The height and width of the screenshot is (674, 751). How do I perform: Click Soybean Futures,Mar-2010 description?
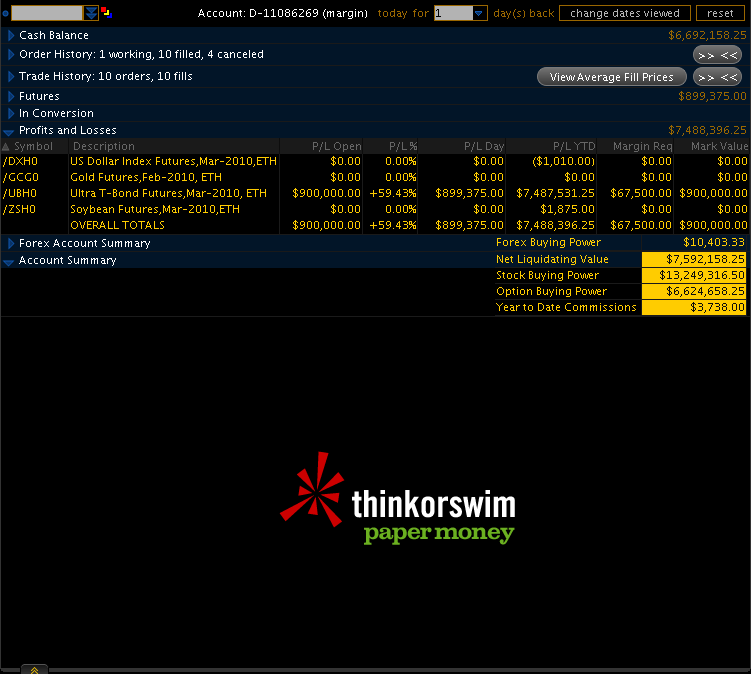coord(155,209)
